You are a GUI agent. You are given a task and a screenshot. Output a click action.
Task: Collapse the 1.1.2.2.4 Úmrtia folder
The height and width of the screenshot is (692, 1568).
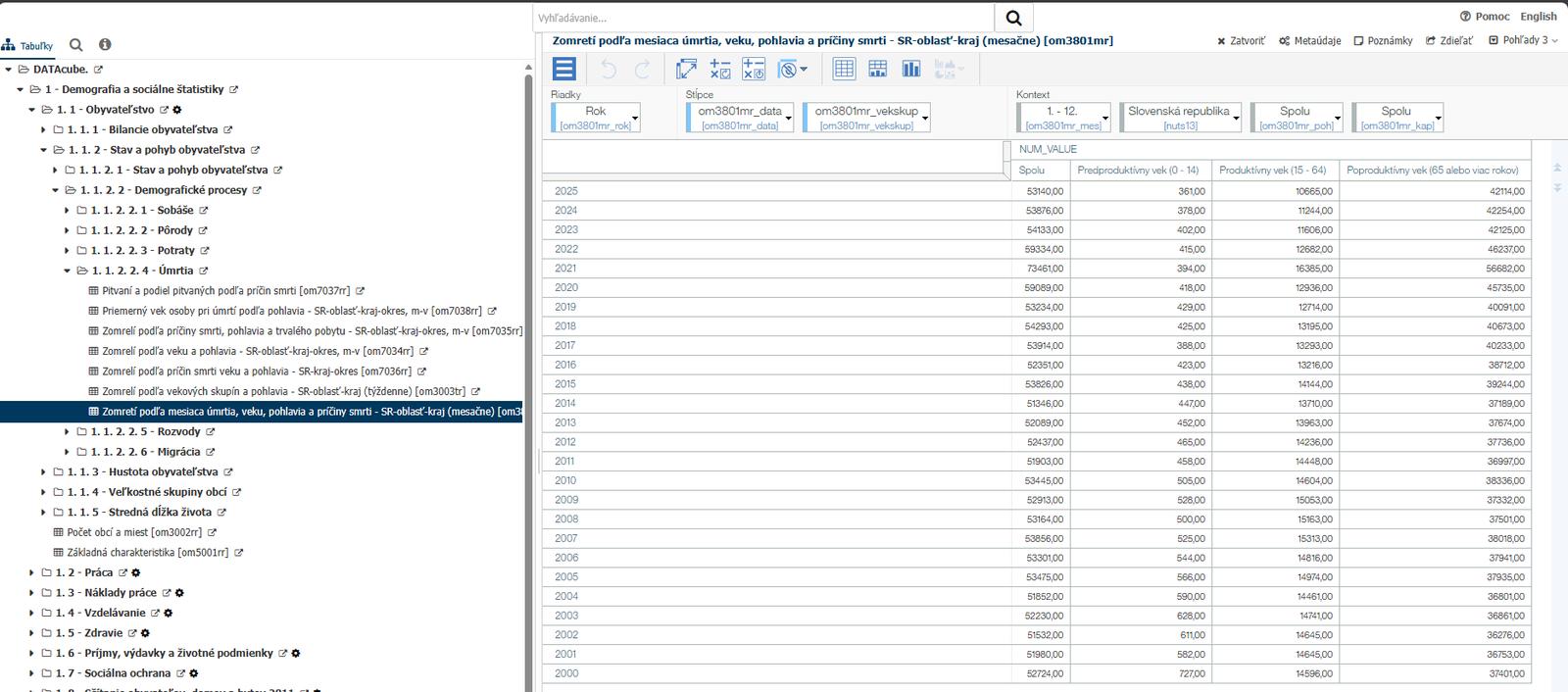coord(68,271)
